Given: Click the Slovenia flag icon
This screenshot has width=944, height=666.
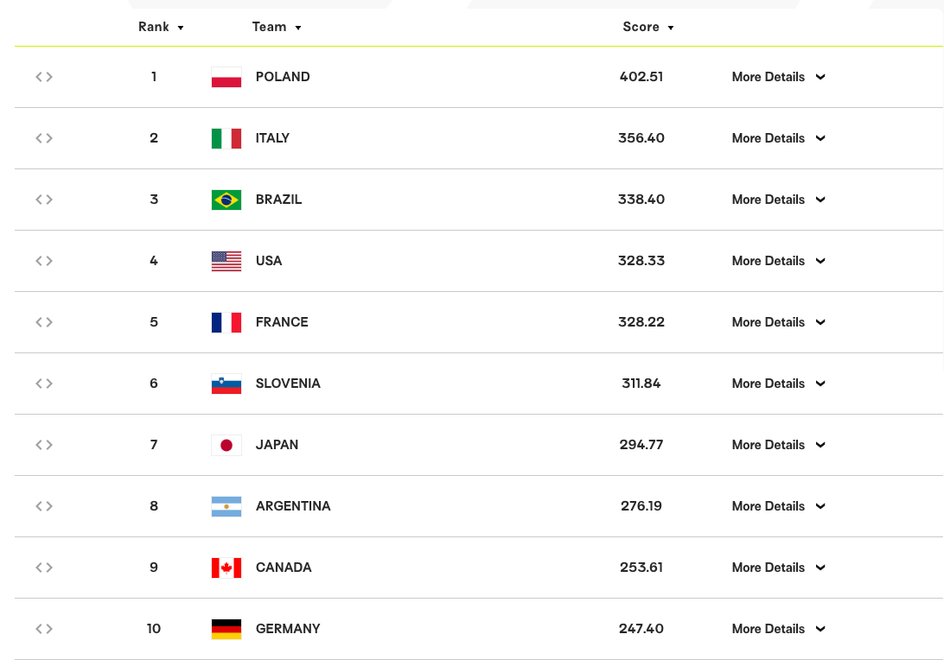Looking at the screenshot, I should pyautogui.click(x=226, y=384).
